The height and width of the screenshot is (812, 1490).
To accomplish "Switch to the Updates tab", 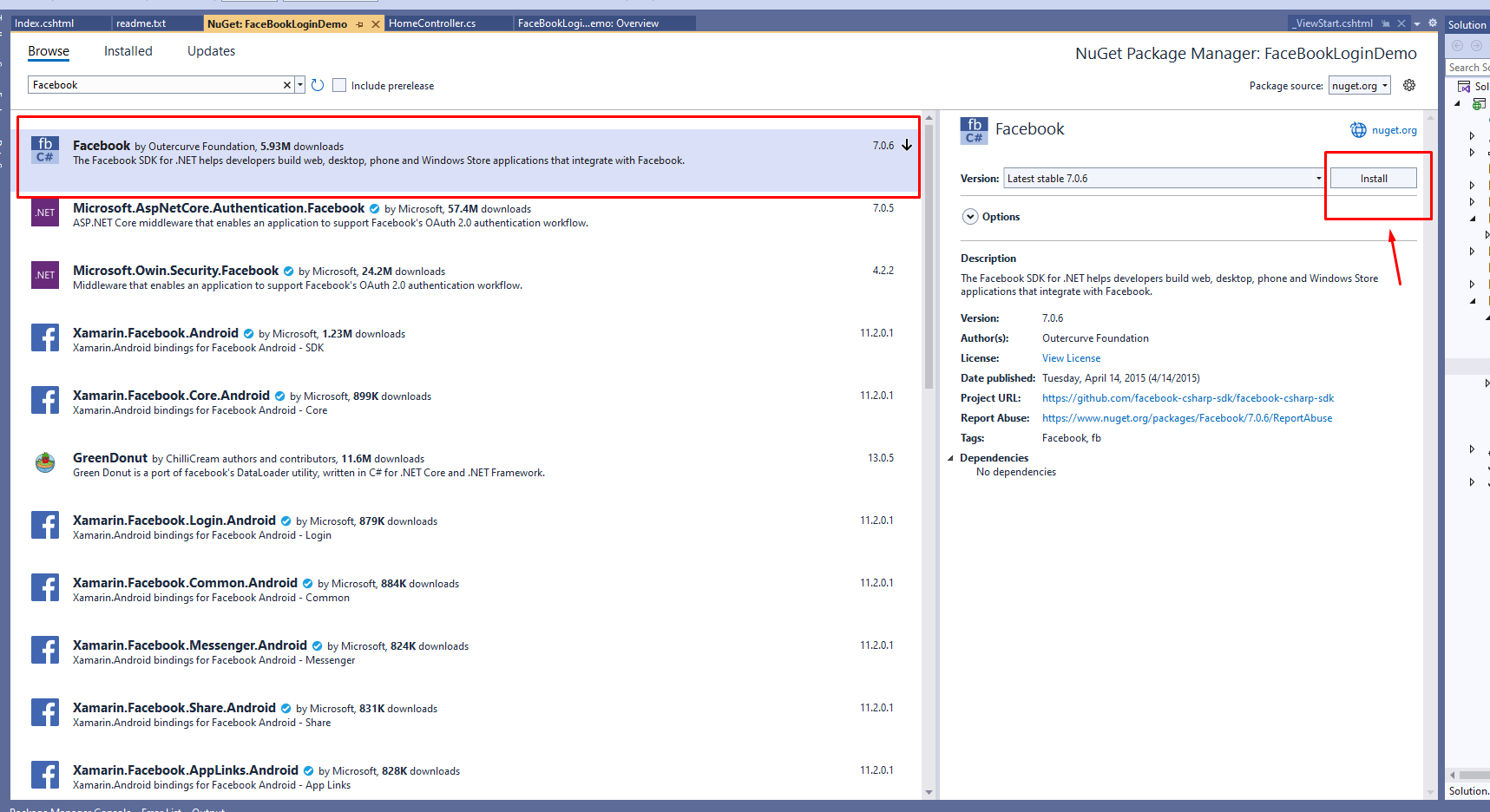I will [212, 51].
